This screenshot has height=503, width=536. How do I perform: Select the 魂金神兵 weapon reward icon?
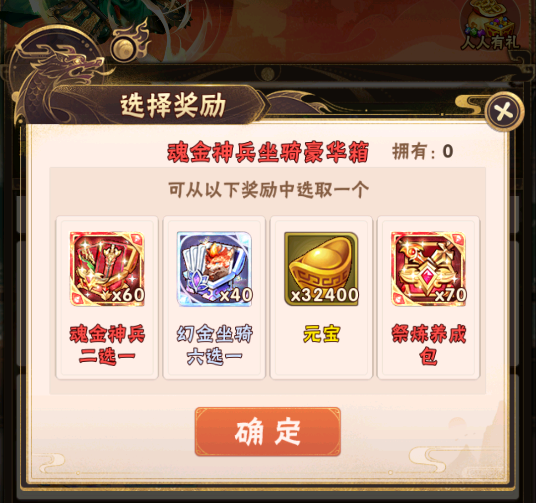tap(107, 268)
